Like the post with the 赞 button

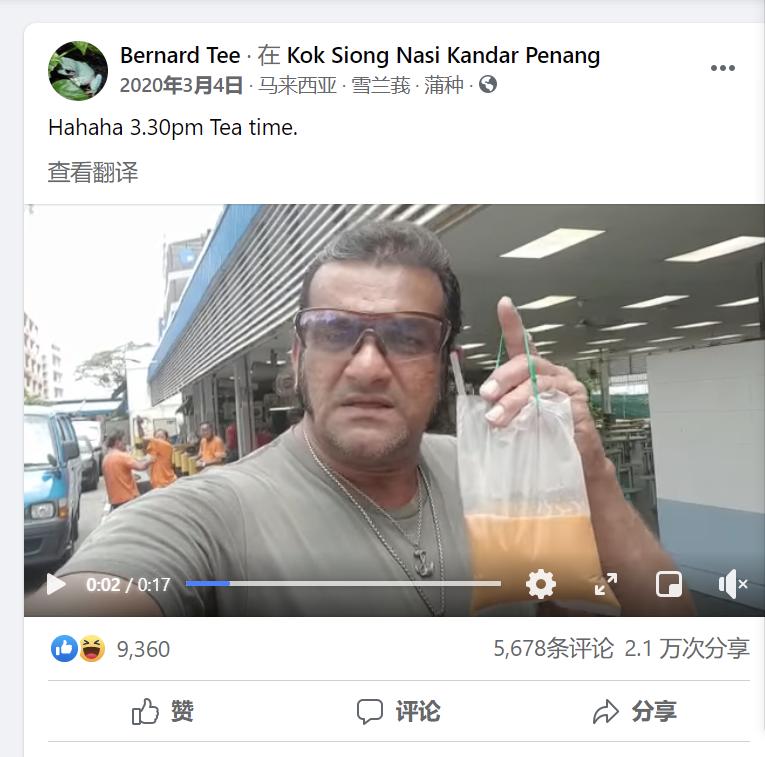pos(163,712)
